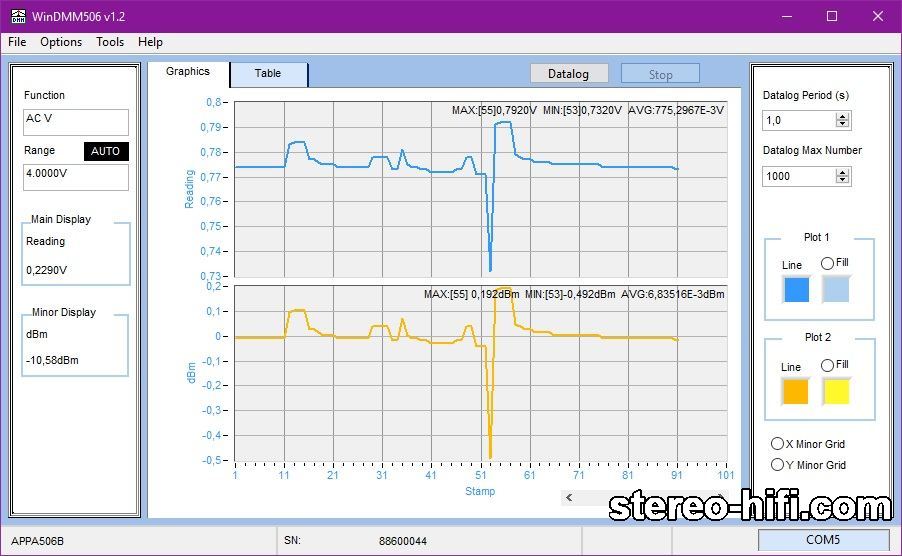Click the AUTO range button
Viewport: 902px width, 556px height.
(x=106, y=151)
